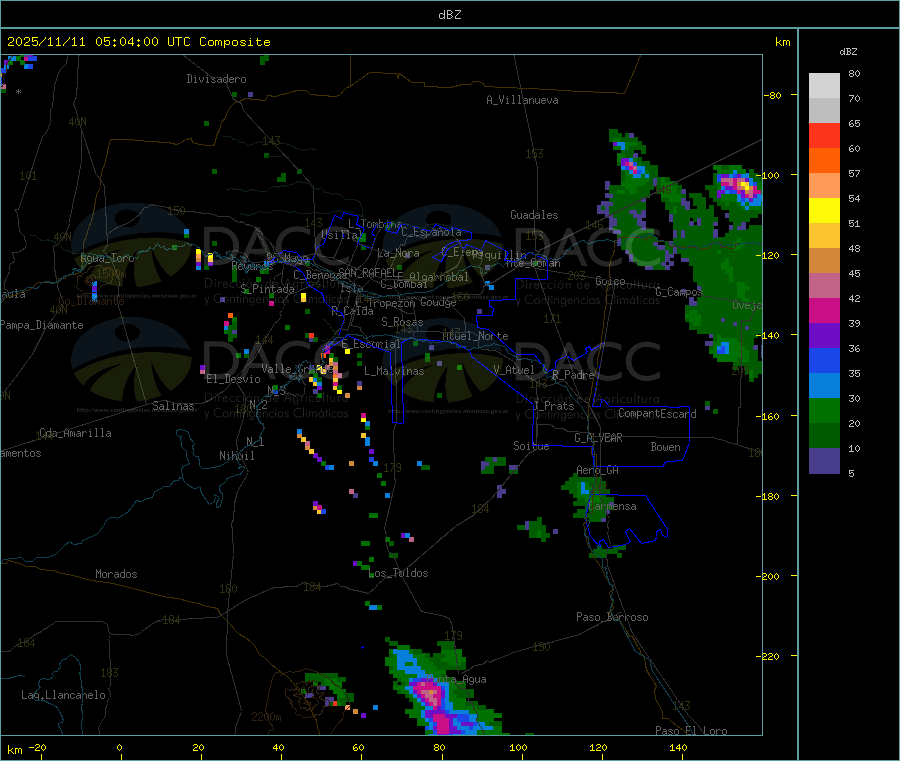Click the 80 value at legend top
The height and width of the screenshot is (761, 900).
(854, 73)
